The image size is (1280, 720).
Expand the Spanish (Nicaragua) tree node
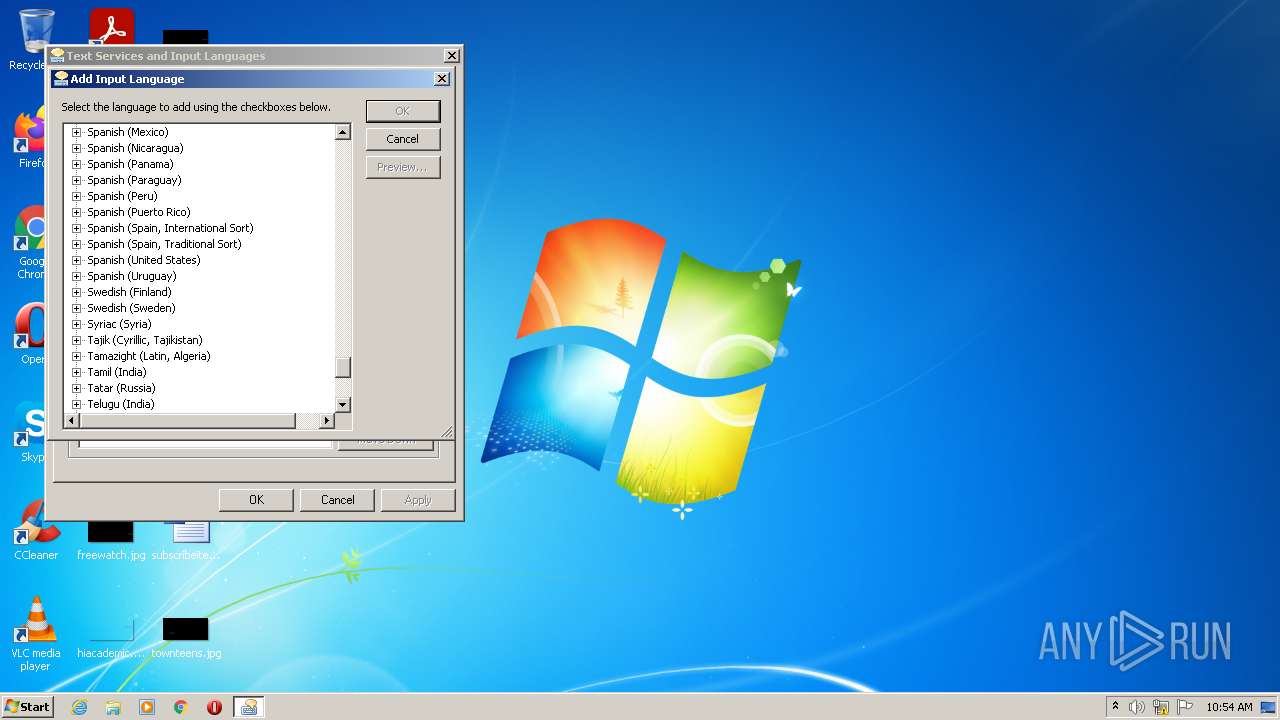pos(76,148)
